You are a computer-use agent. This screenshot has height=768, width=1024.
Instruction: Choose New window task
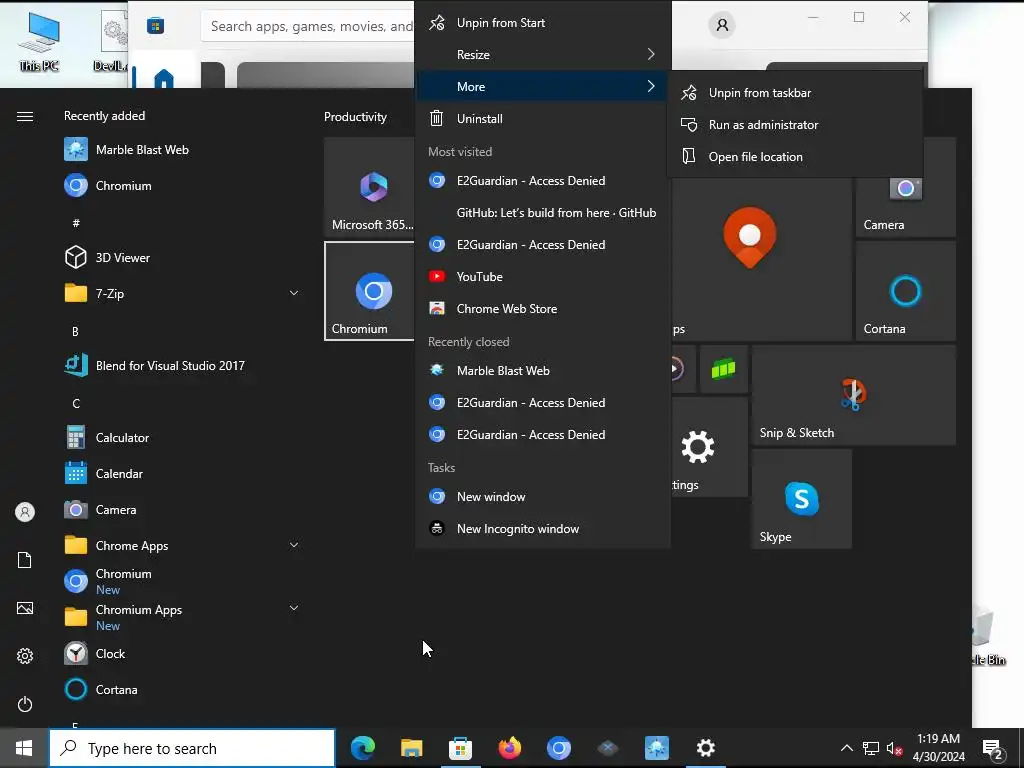pos(543,497)
